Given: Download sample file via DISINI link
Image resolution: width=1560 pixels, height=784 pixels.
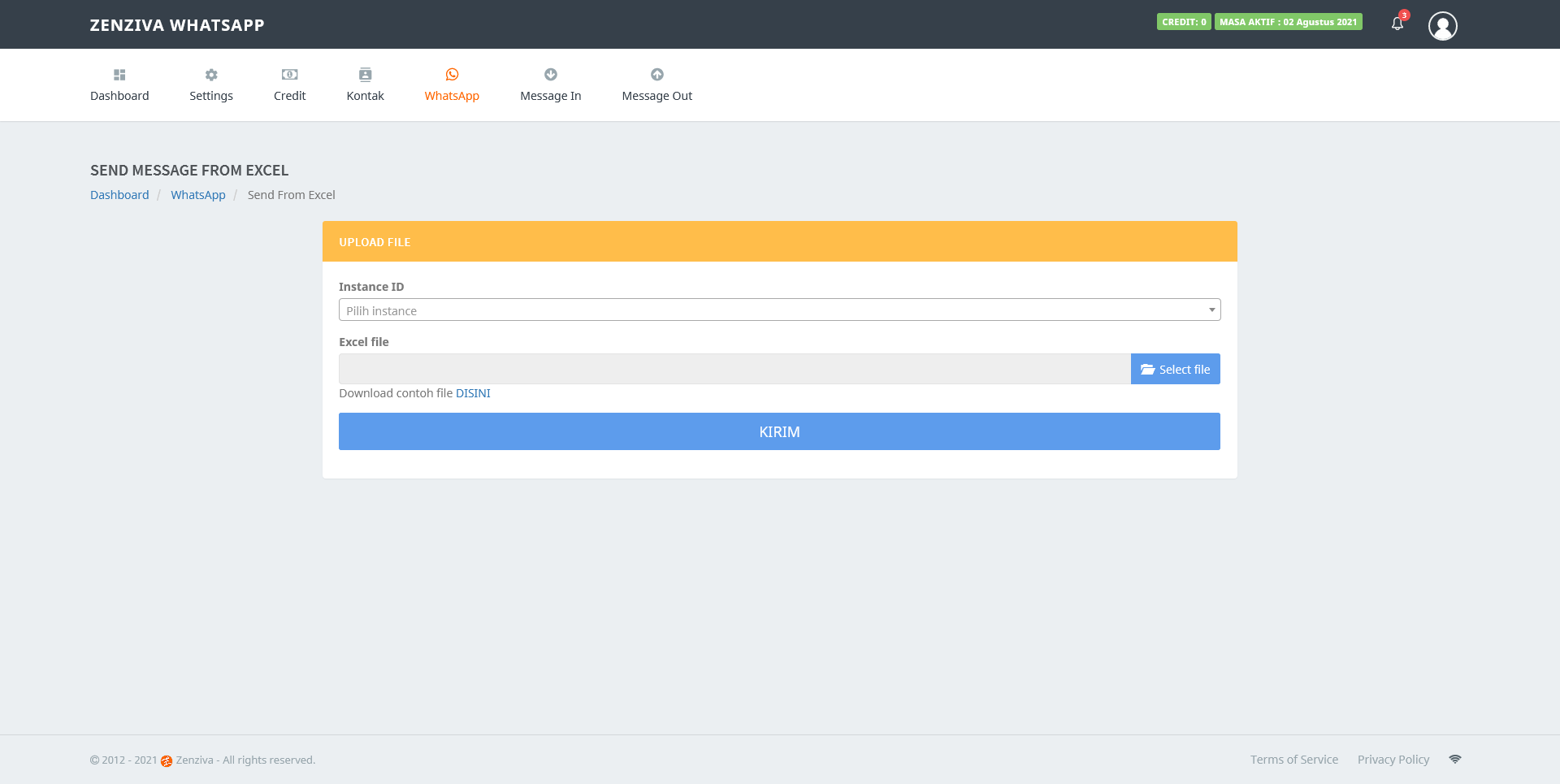Looking at the screenshot, I should pos(473,393).
